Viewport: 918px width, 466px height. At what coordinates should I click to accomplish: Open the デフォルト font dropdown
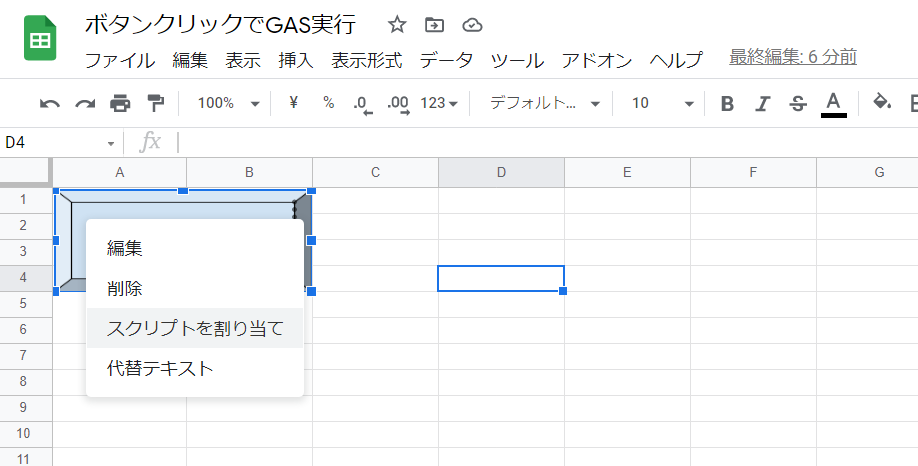[544, 104]
